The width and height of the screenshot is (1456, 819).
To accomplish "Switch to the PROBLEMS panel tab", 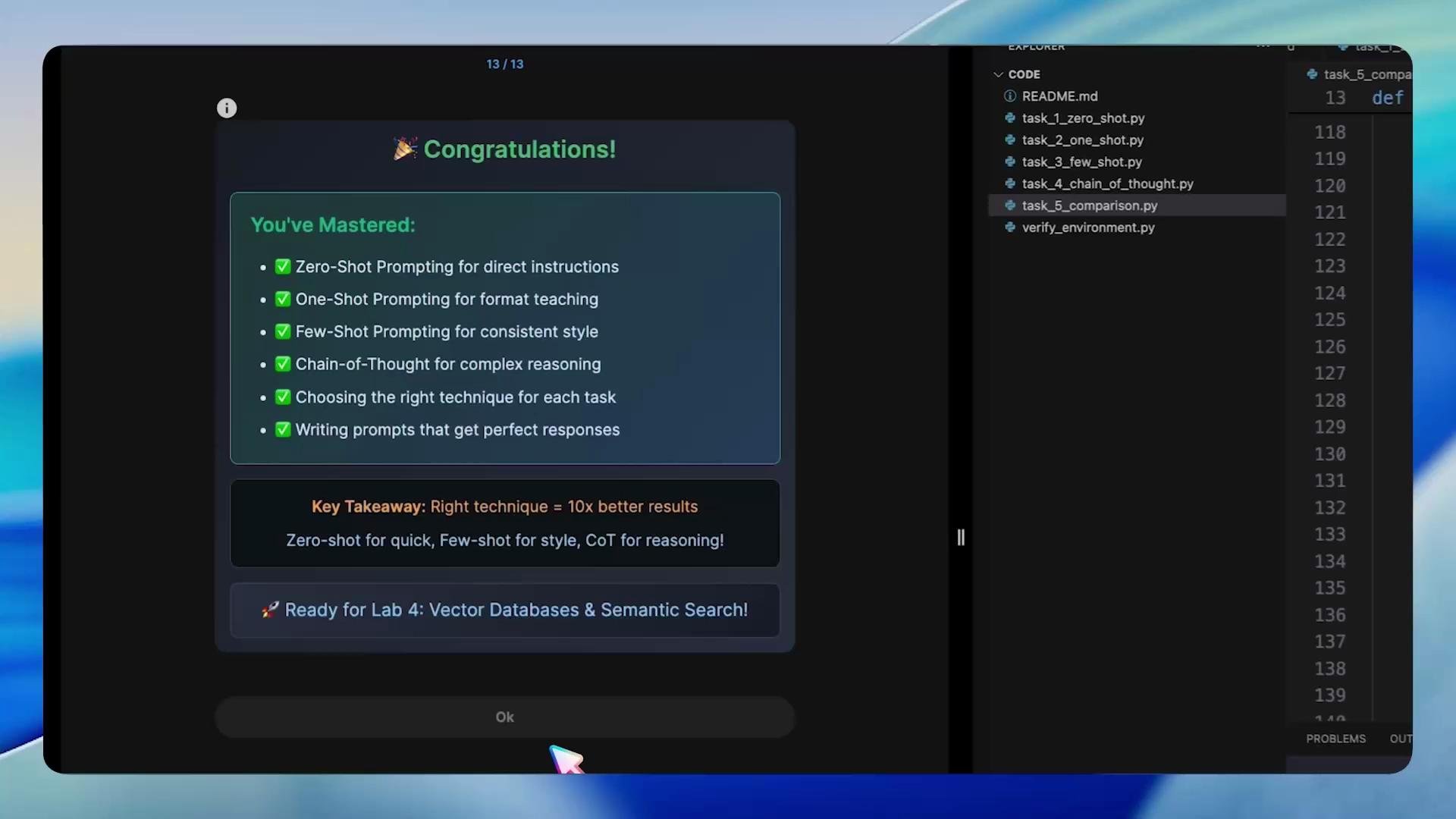I will click(1335, 739).
